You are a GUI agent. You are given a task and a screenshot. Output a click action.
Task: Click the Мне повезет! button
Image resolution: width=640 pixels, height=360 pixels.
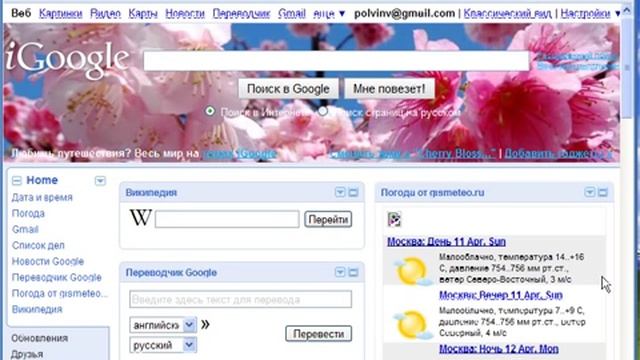389,89
